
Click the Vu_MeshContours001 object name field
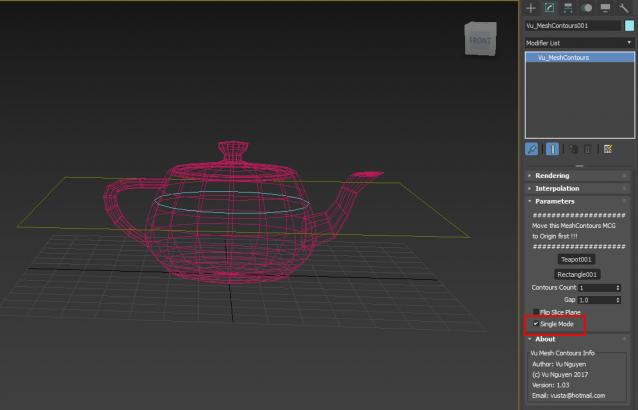point(573,26)
